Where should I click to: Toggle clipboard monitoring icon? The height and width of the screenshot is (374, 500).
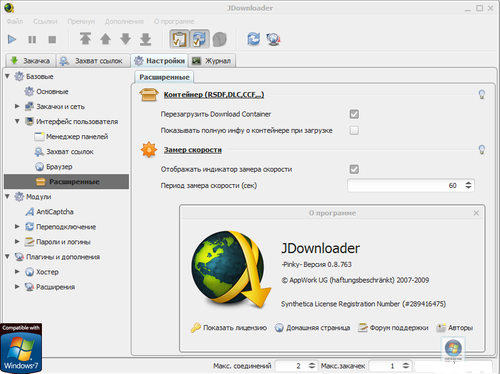(x=179, y=39)
